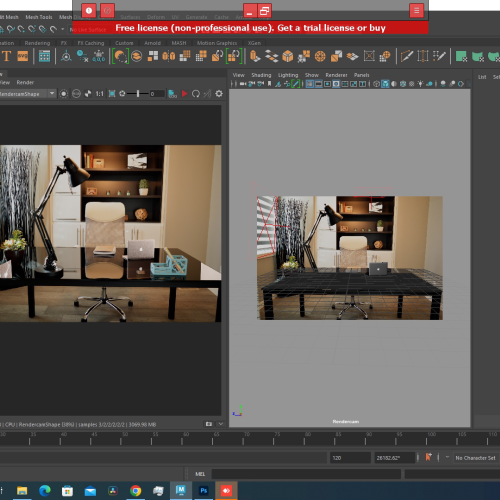Toggle the grid display in viewport toolbar
Image resolution: width=500 pixels, height=500 pixels.
point(310,84)
